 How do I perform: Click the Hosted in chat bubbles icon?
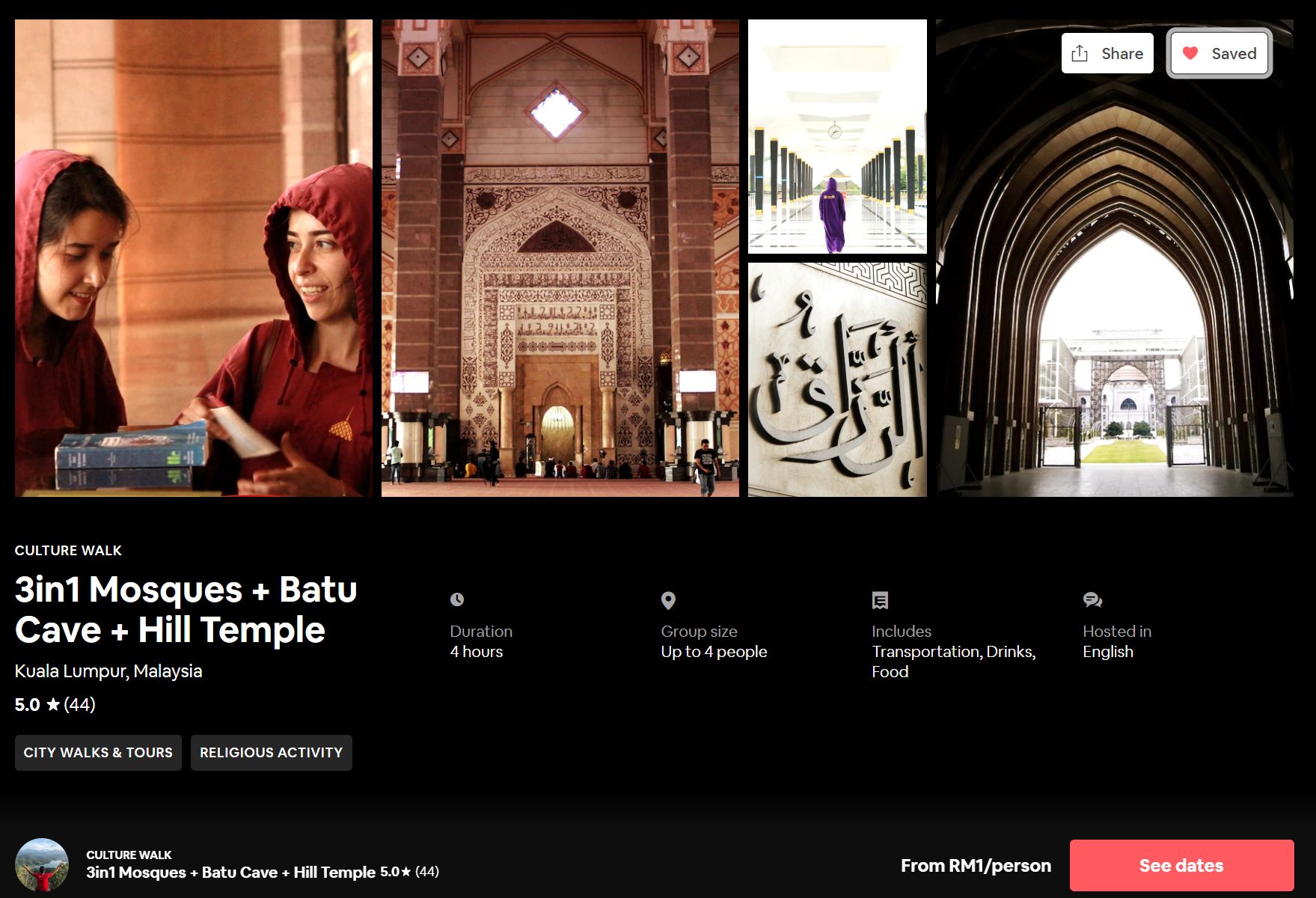[x=1092, y=600]
